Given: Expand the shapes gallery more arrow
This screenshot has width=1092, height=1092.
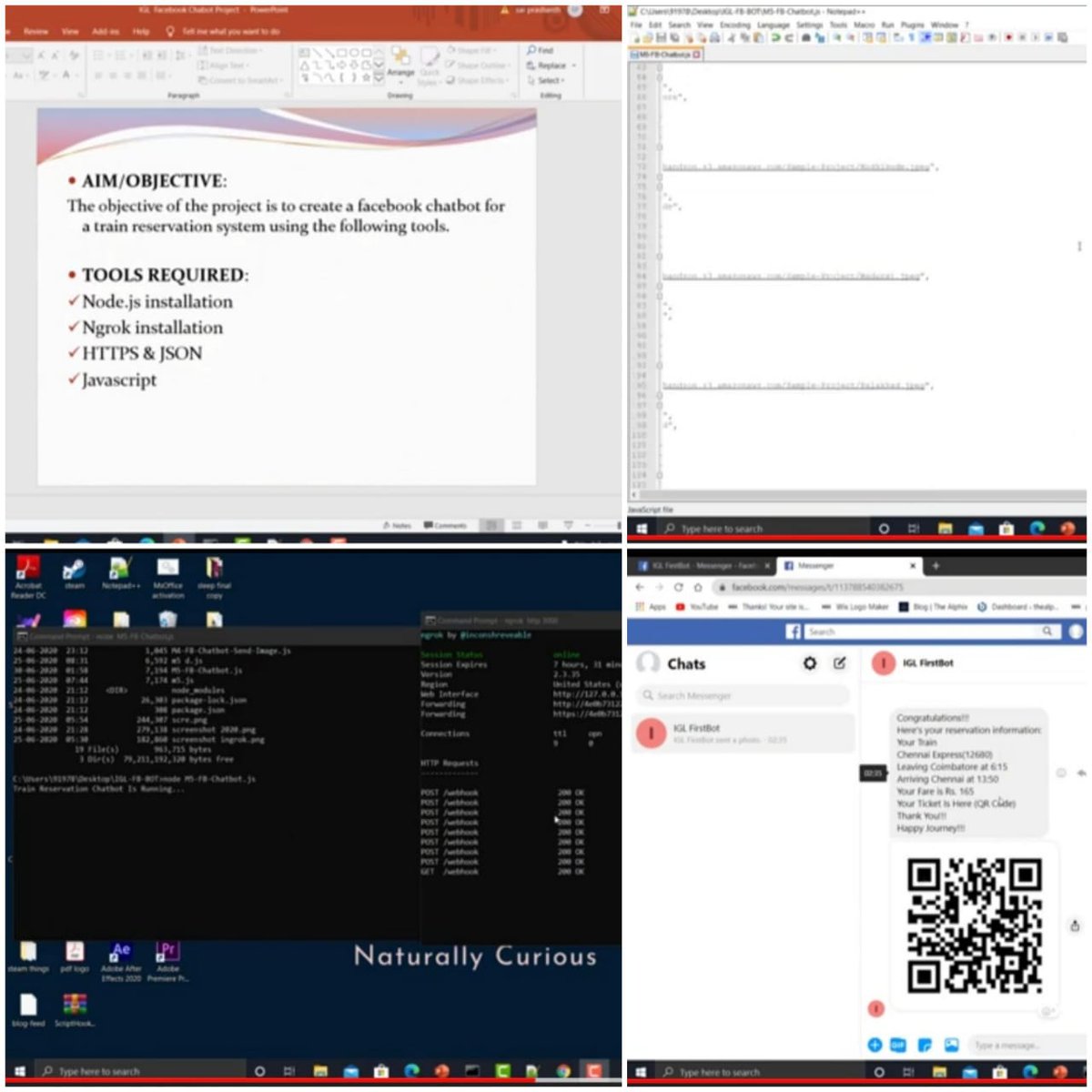Looking at the screenshot, I should pyautogui.click(x=379, y=78).
